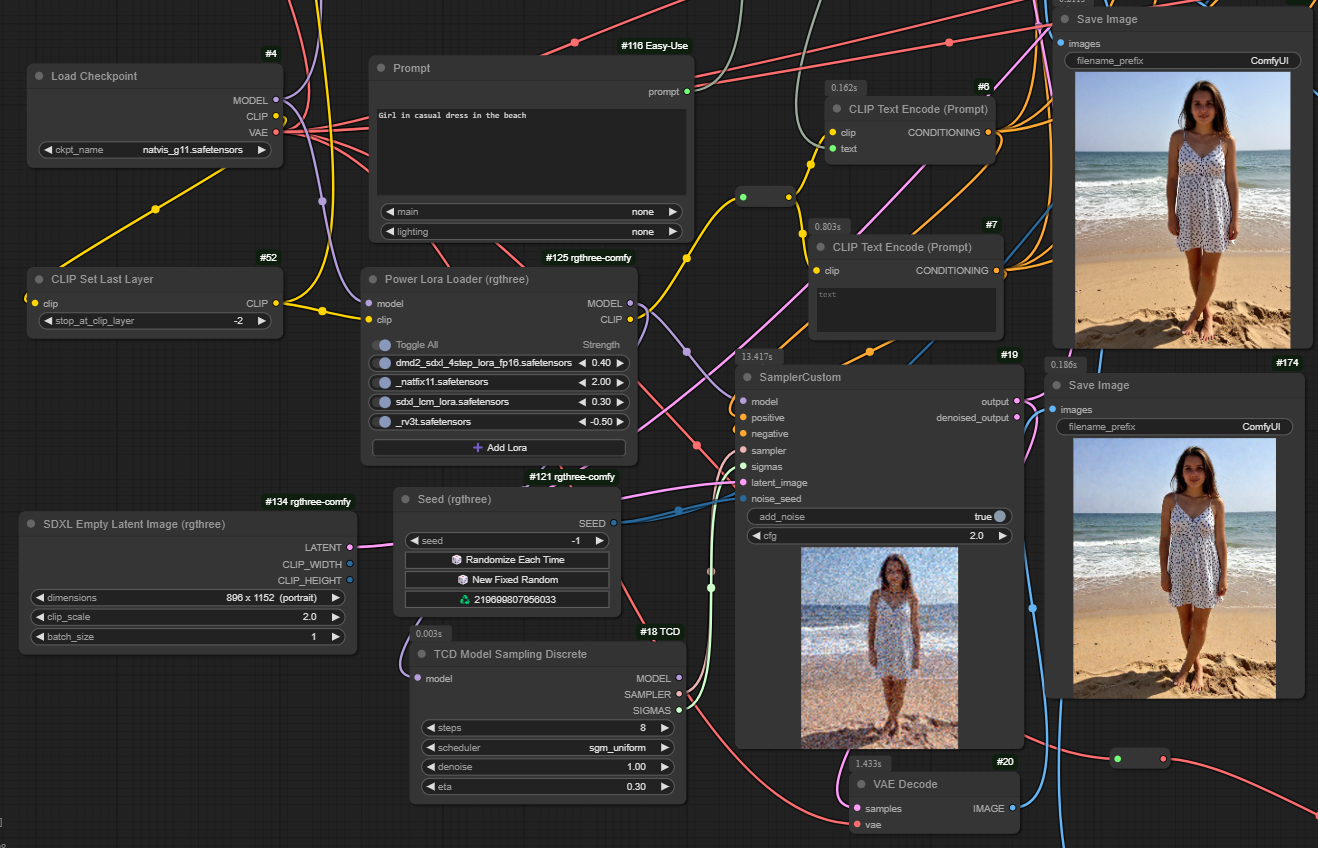Open the dimensions dropdown 896 x 1152 (portrait)

[x=188, y=597]
